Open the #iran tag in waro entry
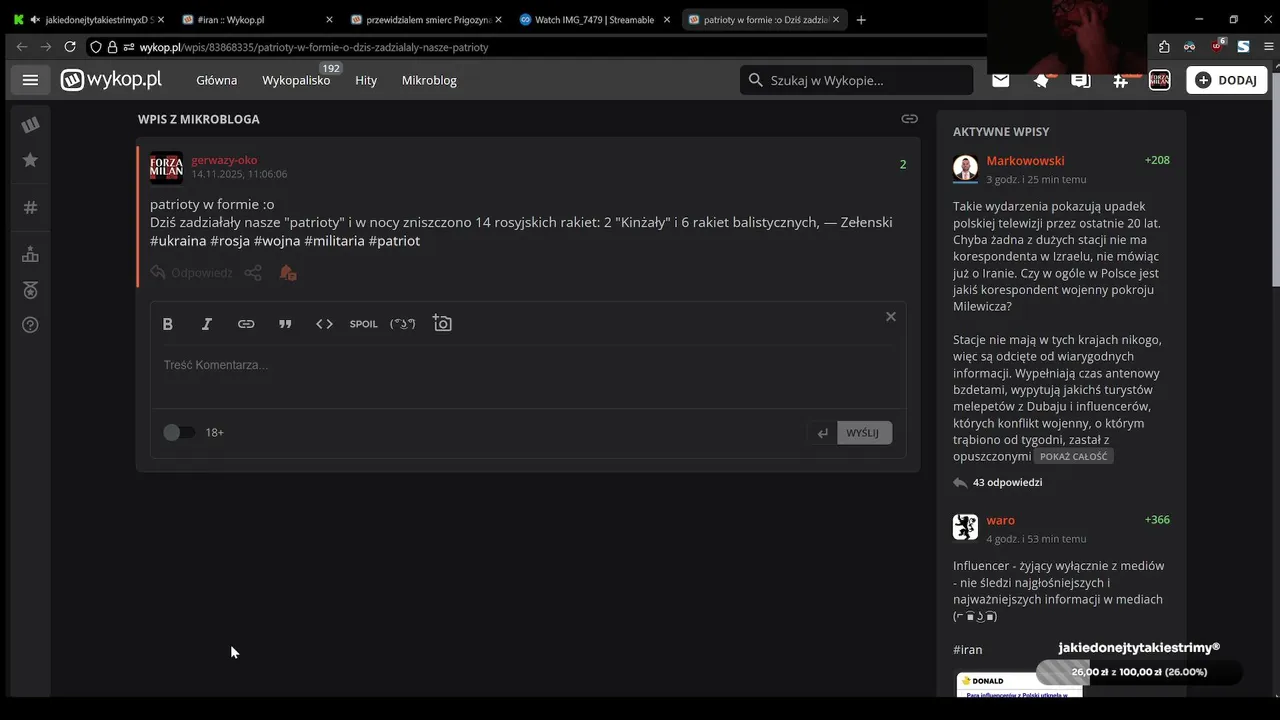The image size is (1280, 720). pyautogui.click(x=968, y=649)
